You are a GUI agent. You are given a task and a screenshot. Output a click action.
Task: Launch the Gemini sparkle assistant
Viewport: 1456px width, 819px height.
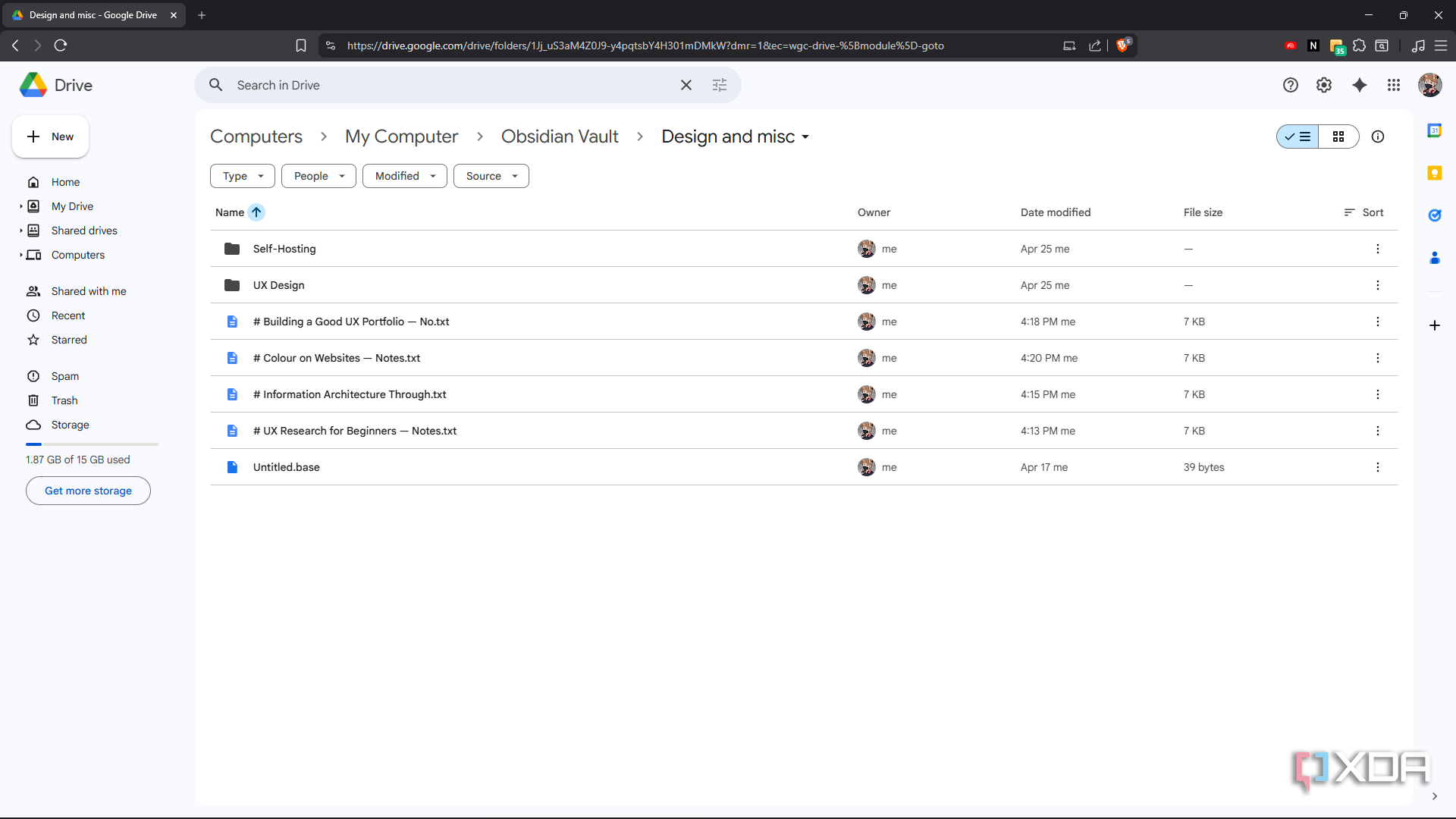pyautogui.click(x=1360, y=85)
